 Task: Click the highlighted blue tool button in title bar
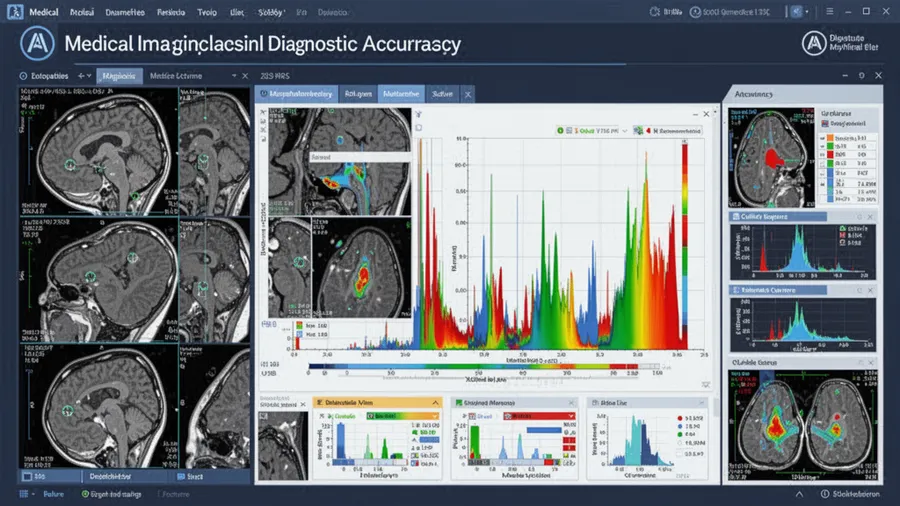click(796, 11)
